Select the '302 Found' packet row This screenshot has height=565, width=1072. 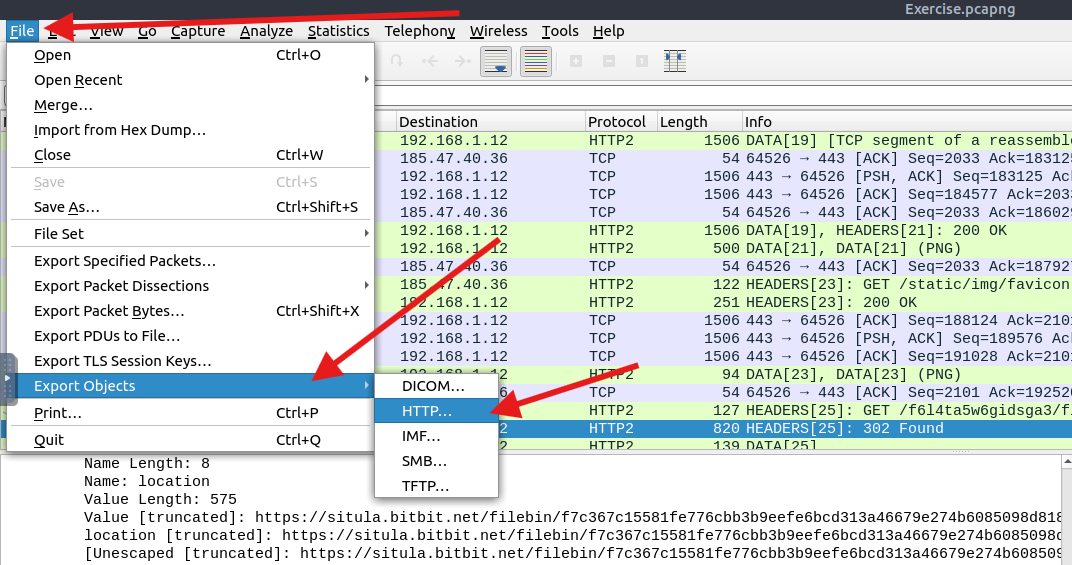(x=784, y=428)
